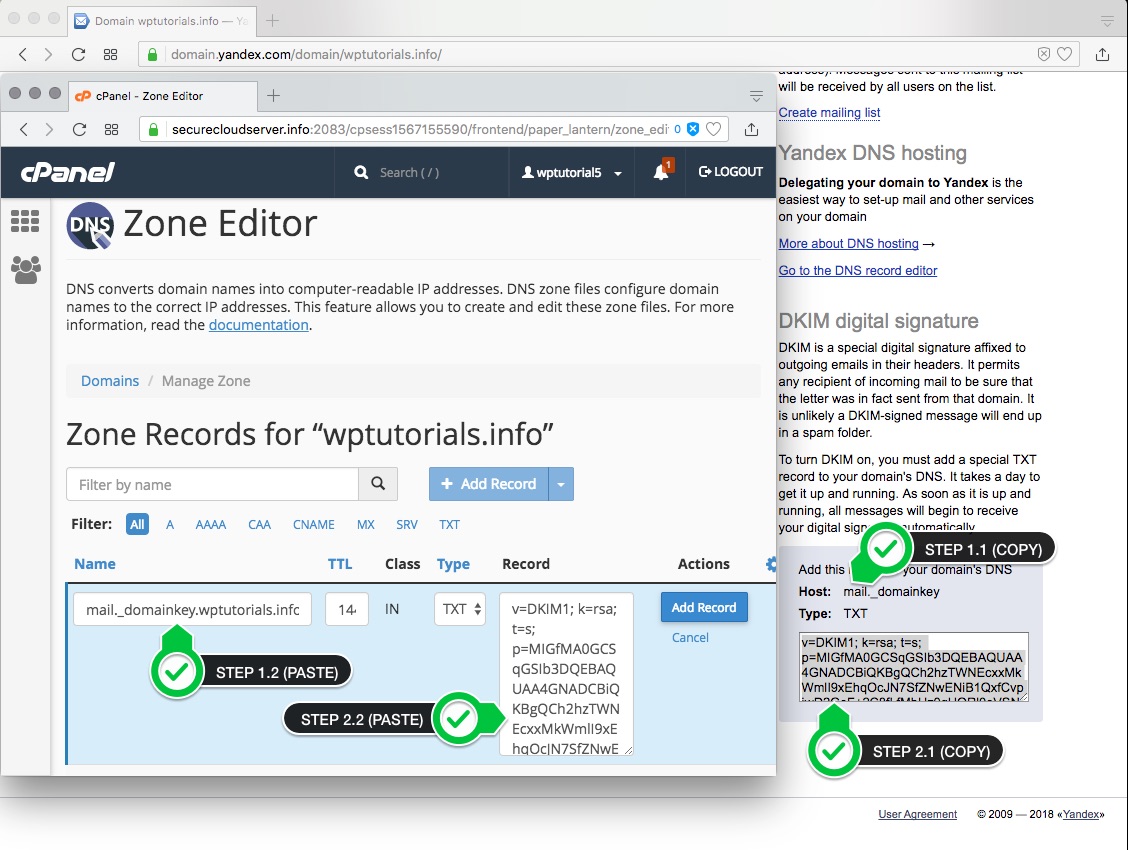Click the cPanel window address bar
The height and width of the screenshot is (850, 1128).
(433, 129)
